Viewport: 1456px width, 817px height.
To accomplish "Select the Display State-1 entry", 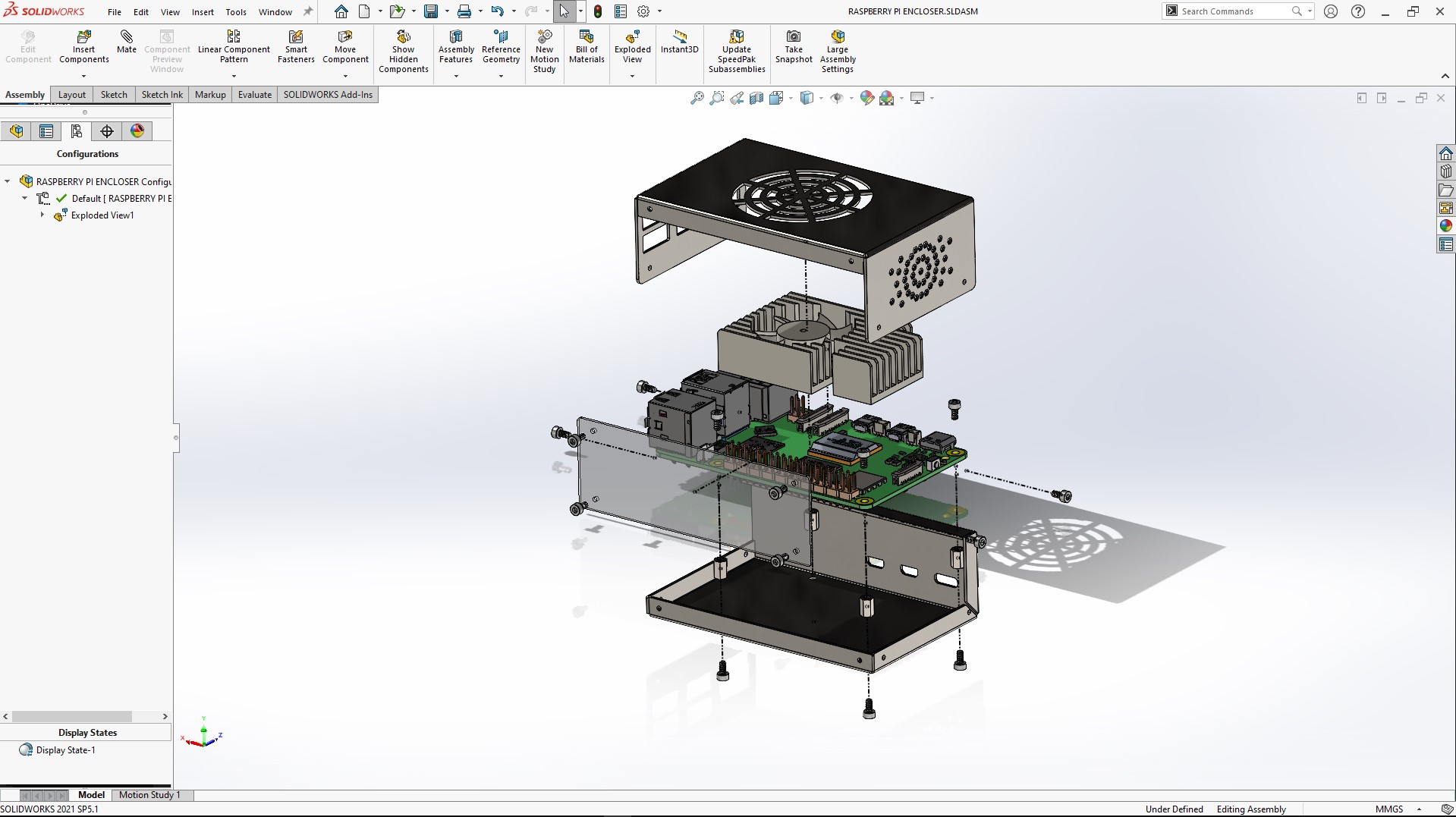I will point(65,750).
